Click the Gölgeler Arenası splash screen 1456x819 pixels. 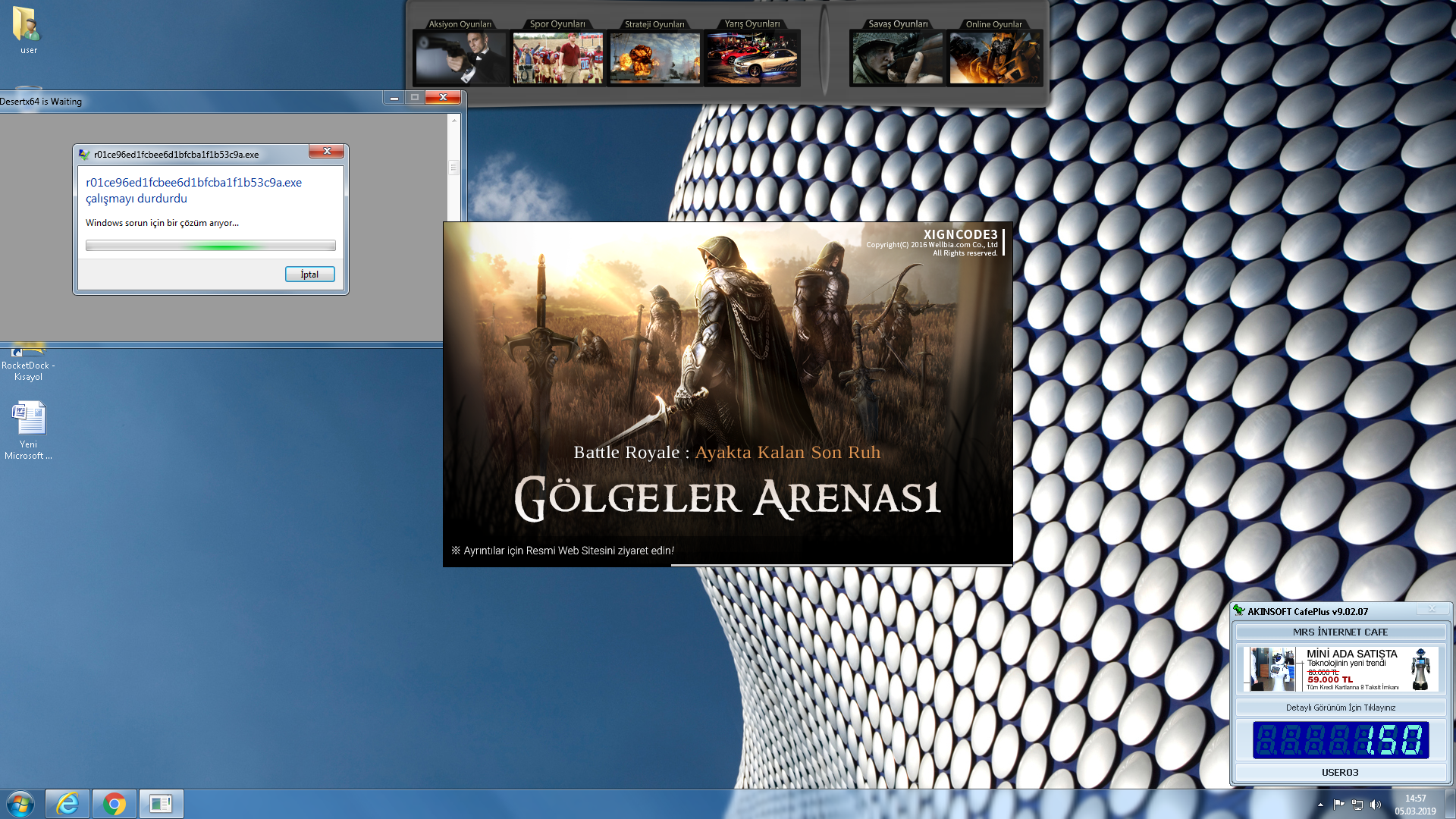(x=728, y=394)
